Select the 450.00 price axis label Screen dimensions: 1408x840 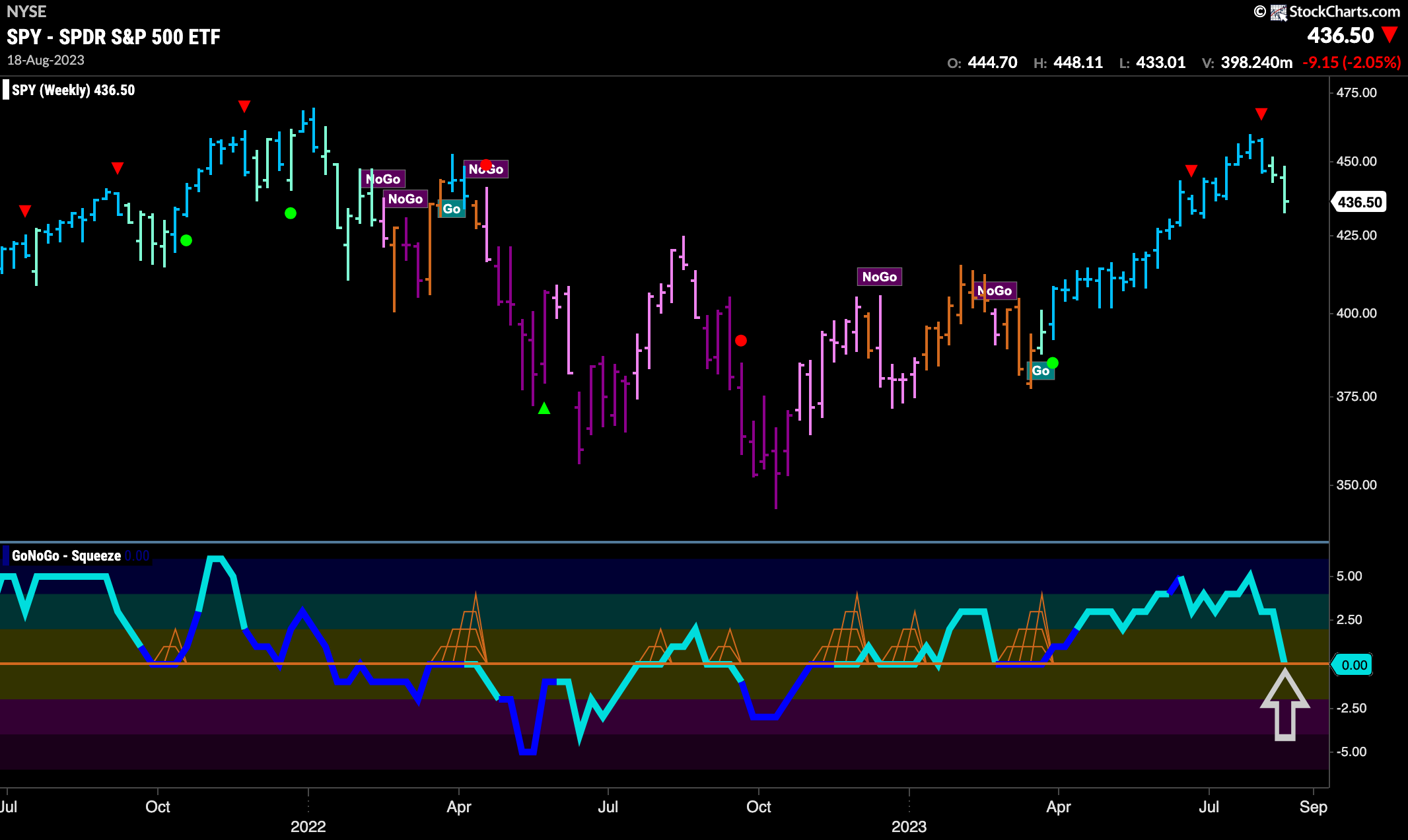(1356, 161)
